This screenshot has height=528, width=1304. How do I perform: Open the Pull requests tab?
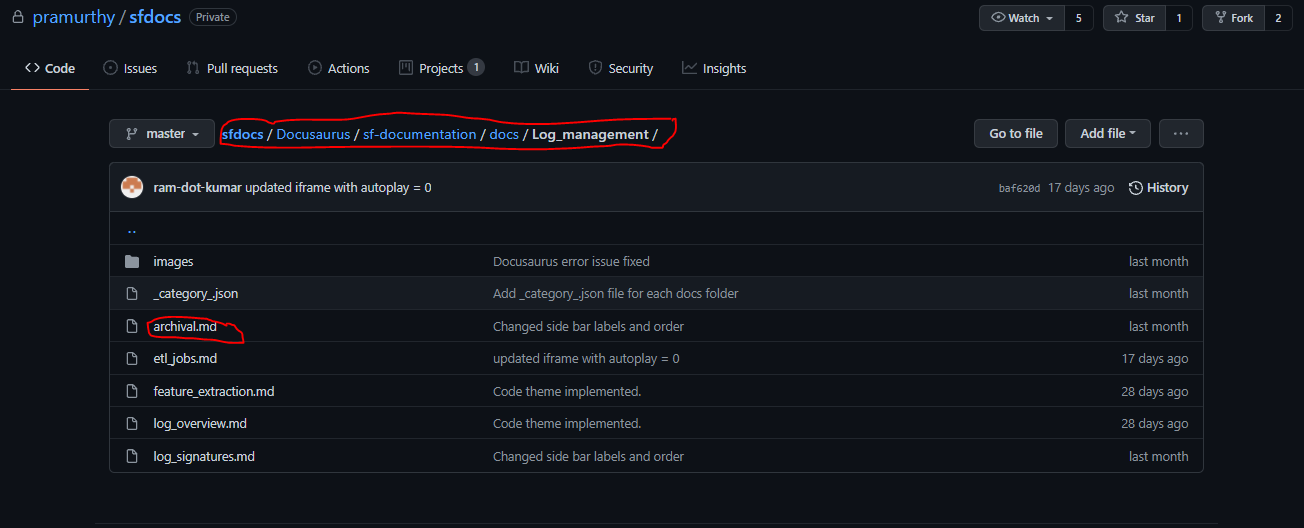(232, 68)
